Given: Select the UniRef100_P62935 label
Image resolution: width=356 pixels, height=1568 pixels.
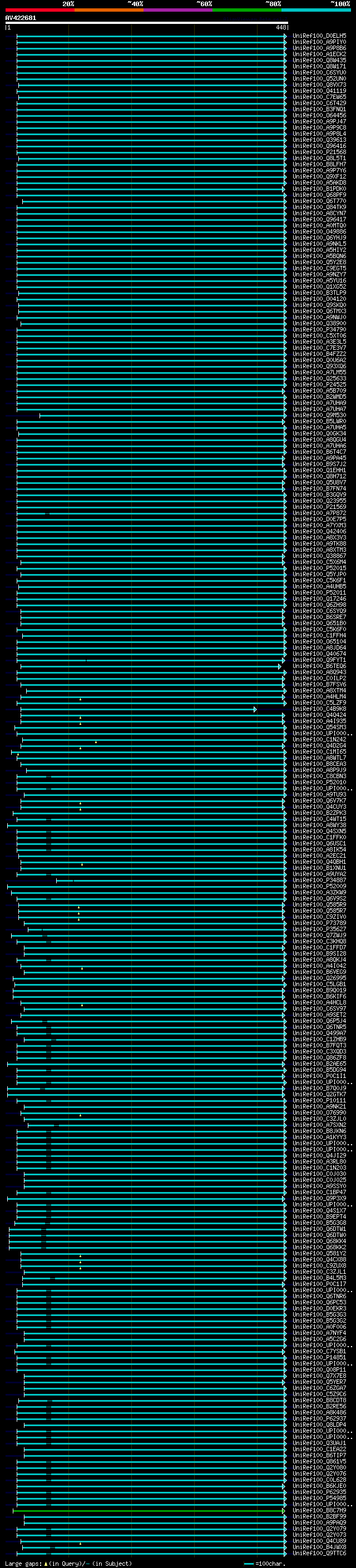Looking at the screenshot, I should click(x=319, y=1492).
